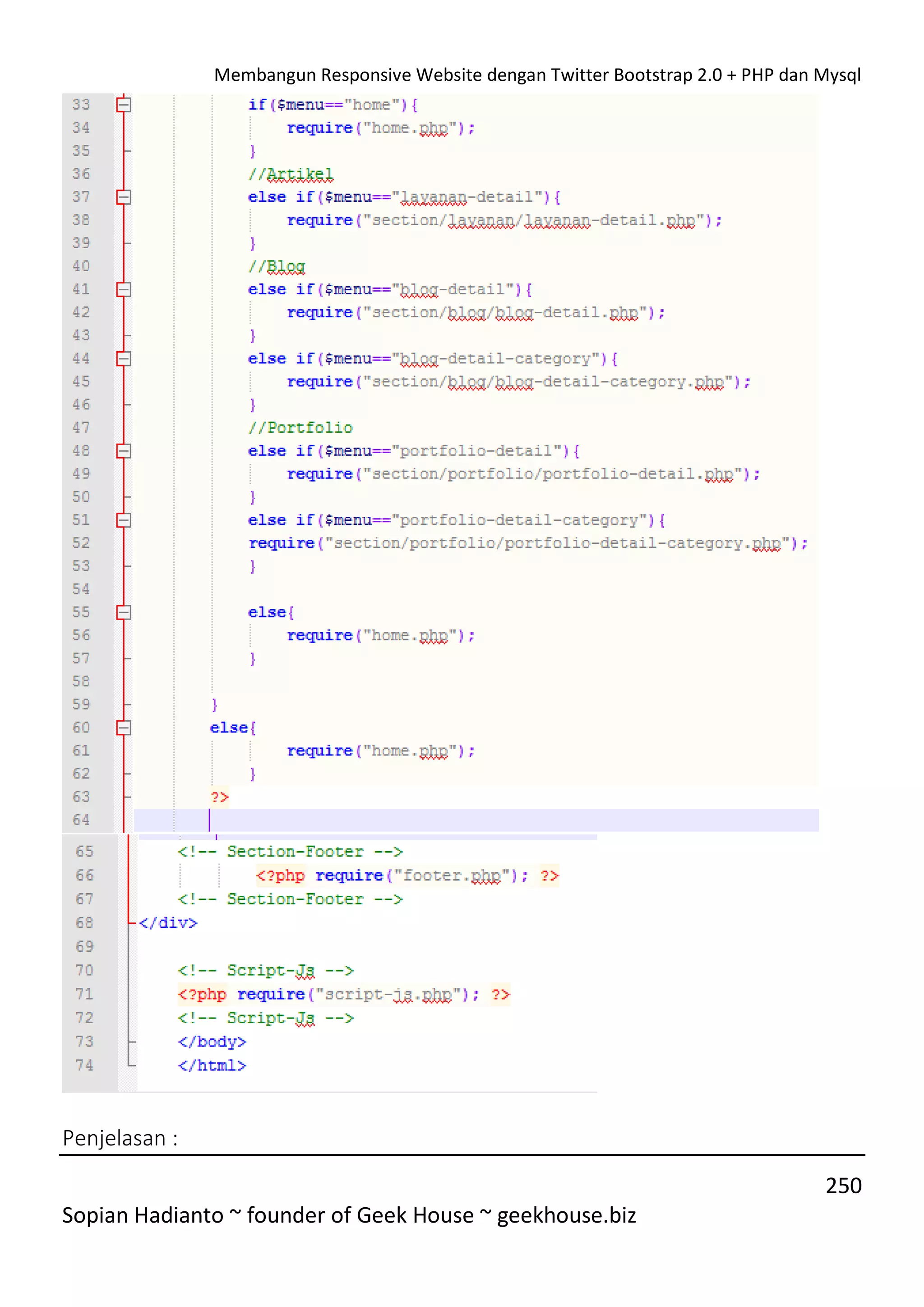Viewport: 924px width, 1307px height.
Task: Collapse the code fold at line 44
Action: (124, 359)
